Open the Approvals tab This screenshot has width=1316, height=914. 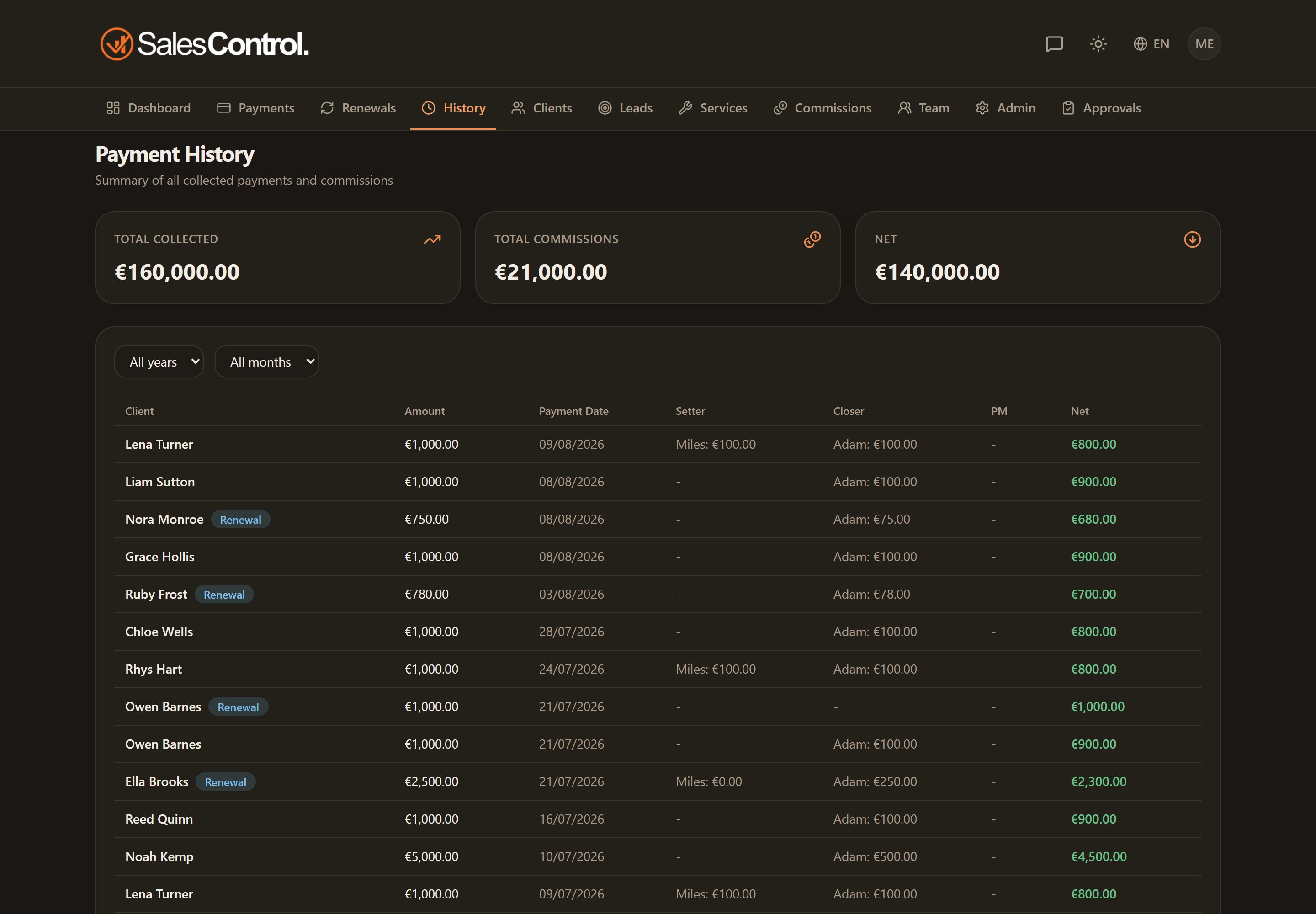[x=1101, y=108]
